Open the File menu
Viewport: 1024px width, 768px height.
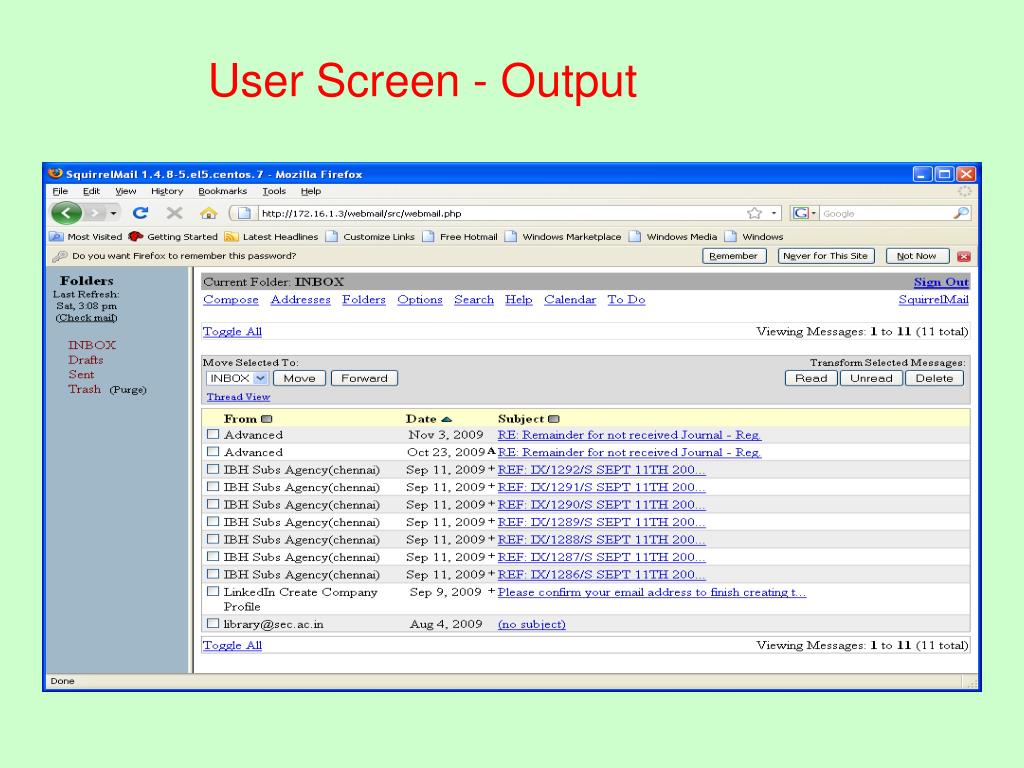coord(60,191)
